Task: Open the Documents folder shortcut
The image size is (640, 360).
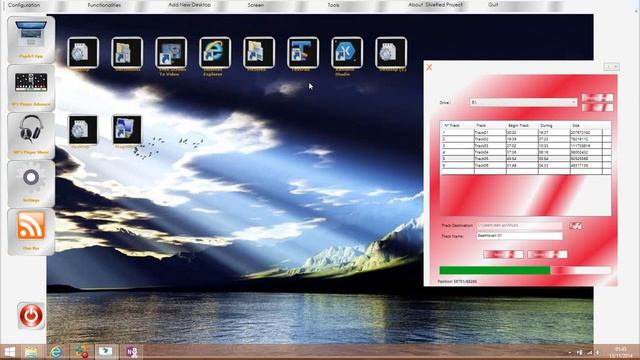Action: [127, 52]
